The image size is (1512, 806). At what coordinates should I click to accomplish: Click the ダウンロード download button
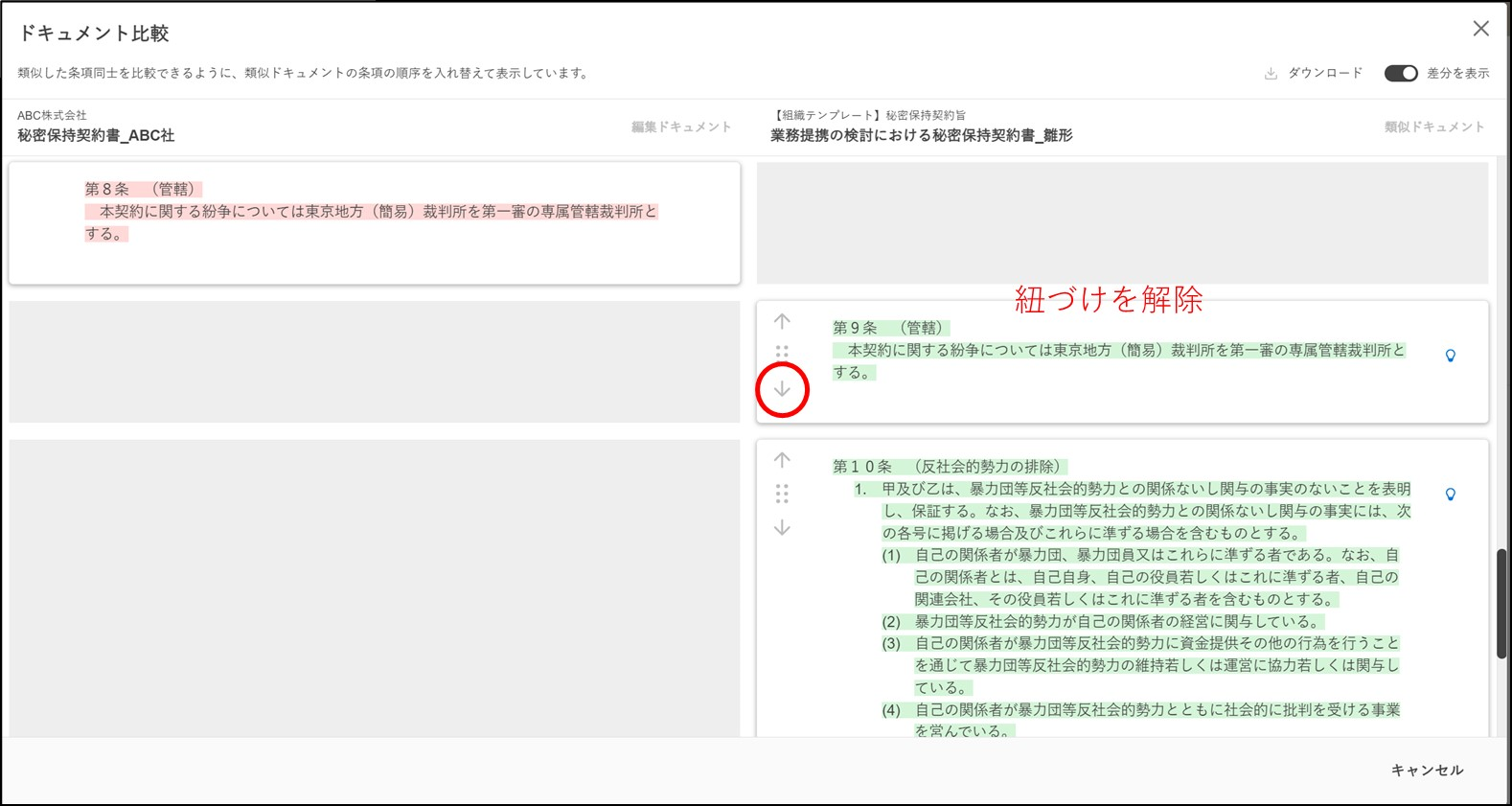[1313, 74]
